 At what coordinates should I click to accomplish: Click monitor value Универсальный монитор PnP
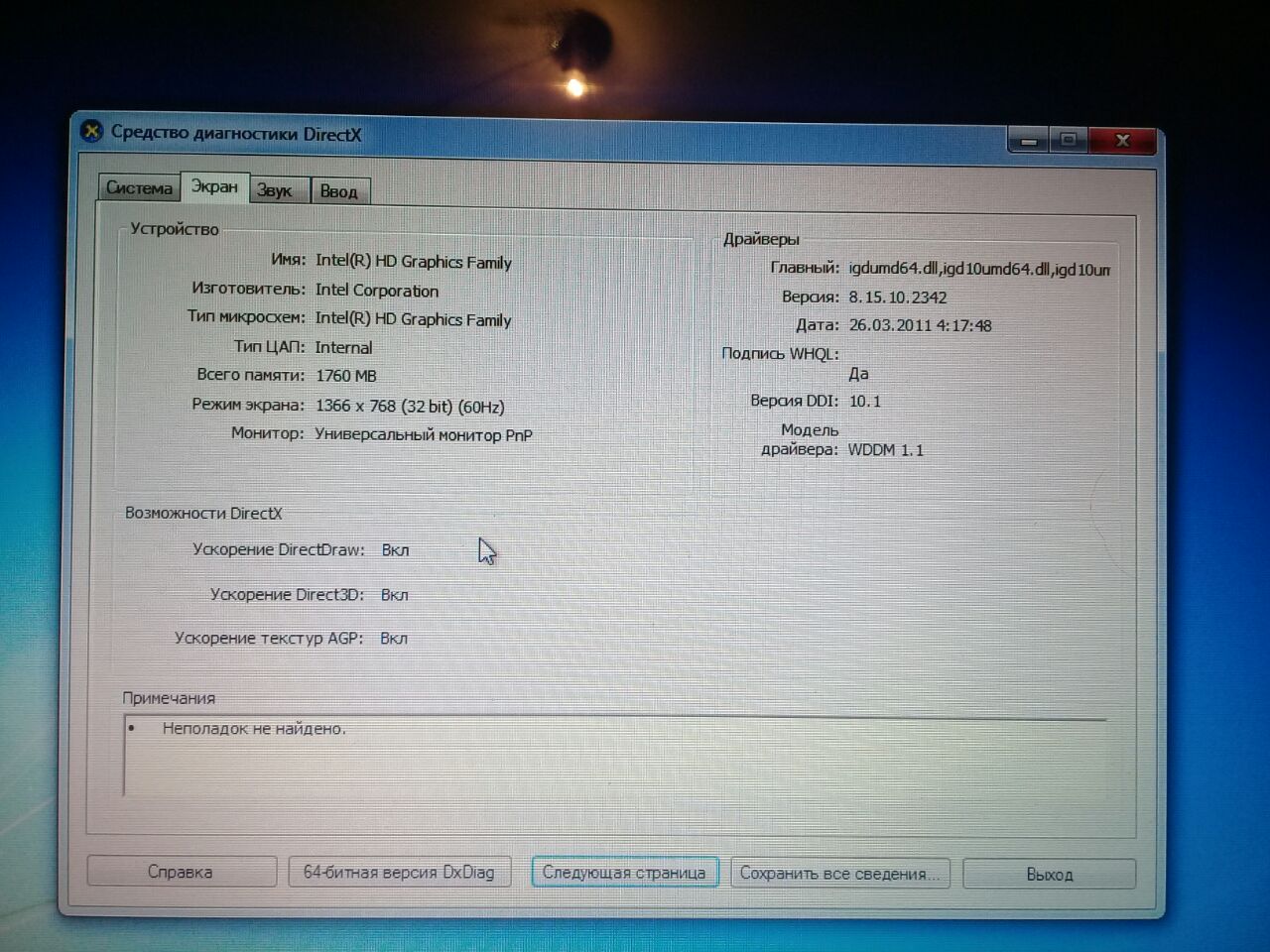424,434
